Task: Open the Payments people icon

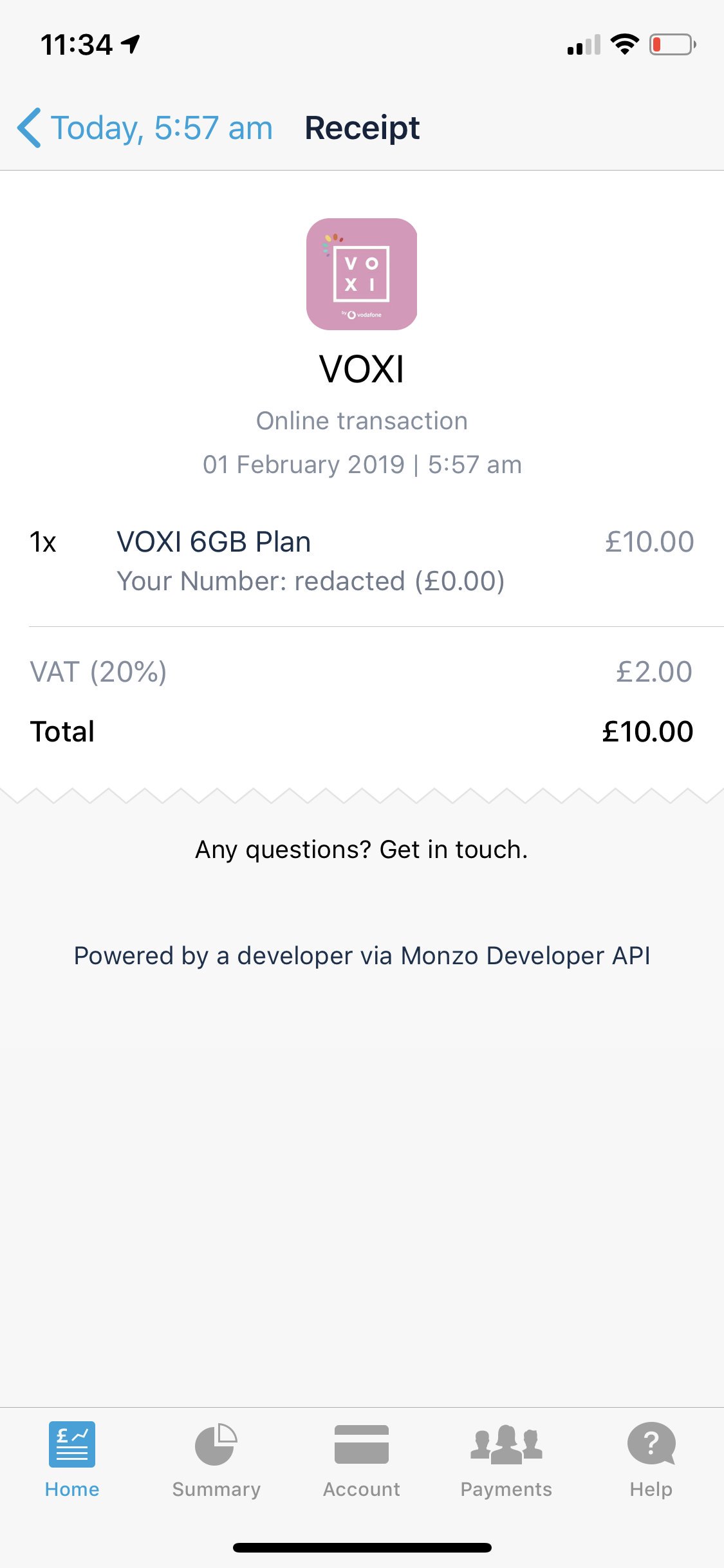Action: pyautogui.click(x=506, y=1444)
